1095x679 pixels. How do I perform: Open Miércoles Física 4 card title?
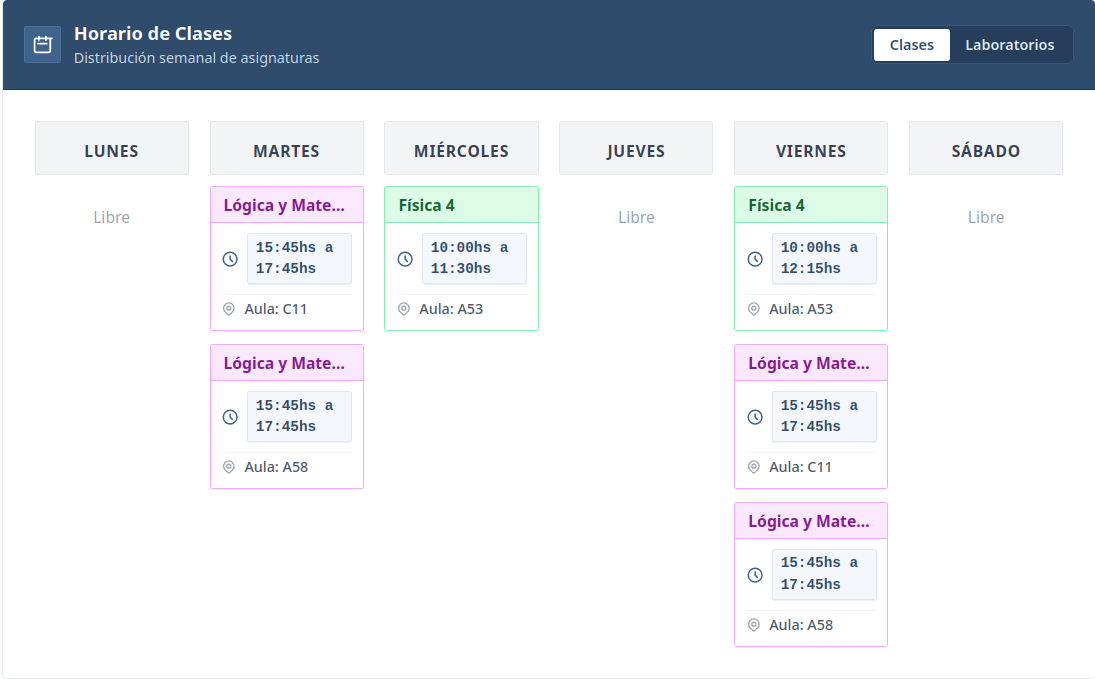point(427,205)
